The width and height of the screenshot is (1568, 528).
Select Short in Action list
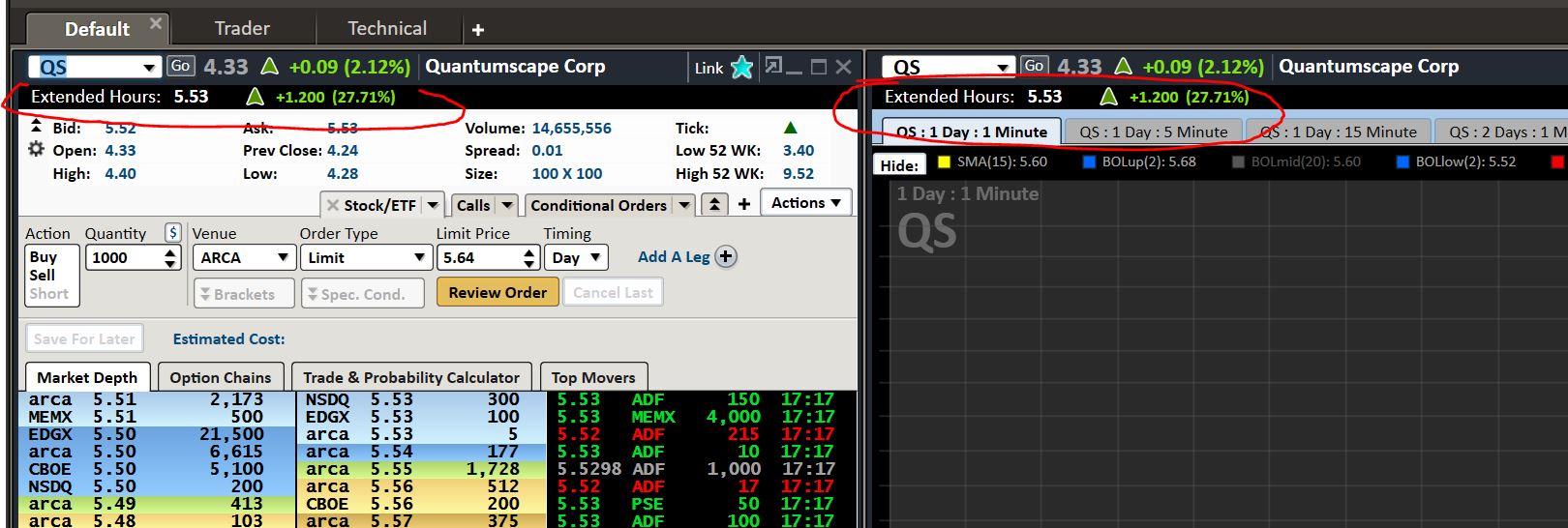(48, 293)
